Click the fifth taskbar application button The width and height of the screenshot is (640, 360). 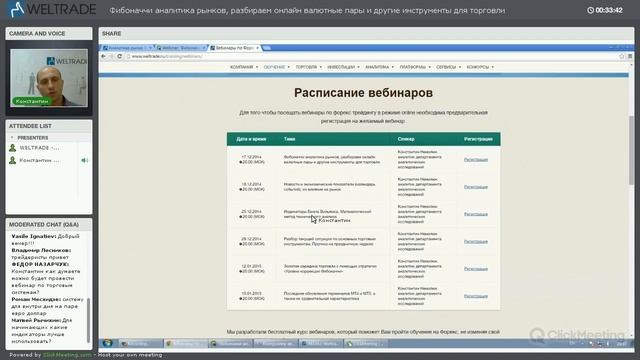point(320,344)
